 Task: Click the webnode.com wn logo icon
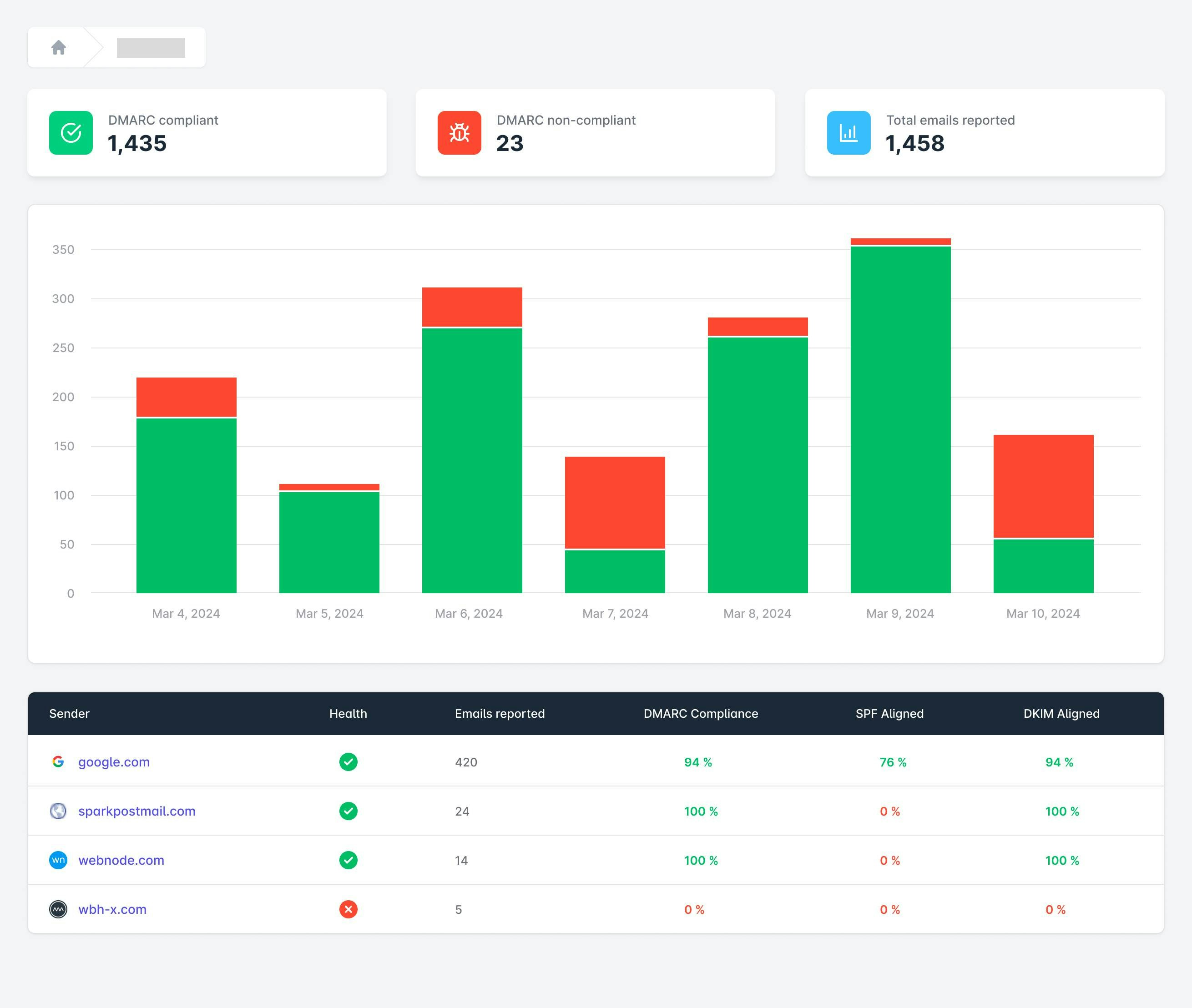(58, 860)
